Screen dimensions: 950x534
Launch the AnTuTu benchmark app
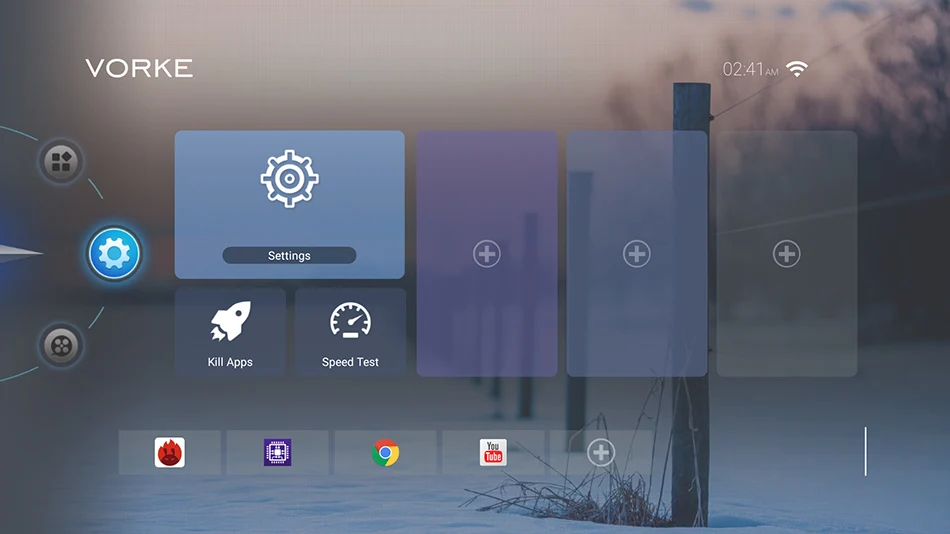point(170,452)
